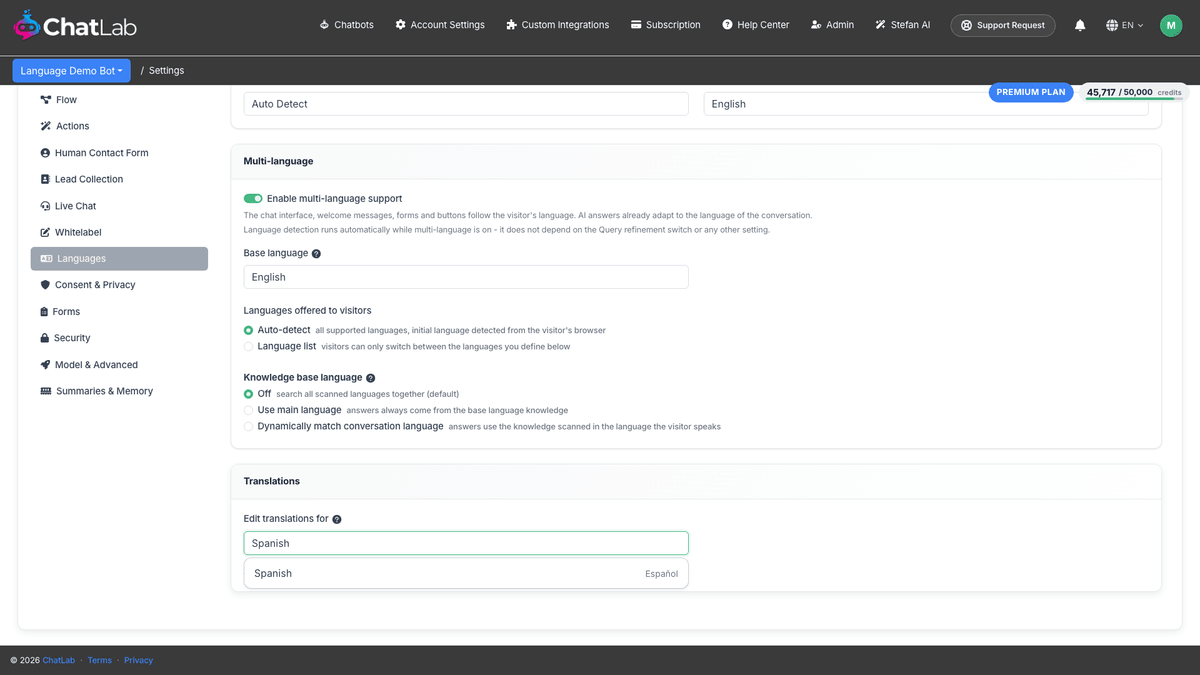Toggle Enable multi-language support switch

pyautogui.click(x=253, y=199)
